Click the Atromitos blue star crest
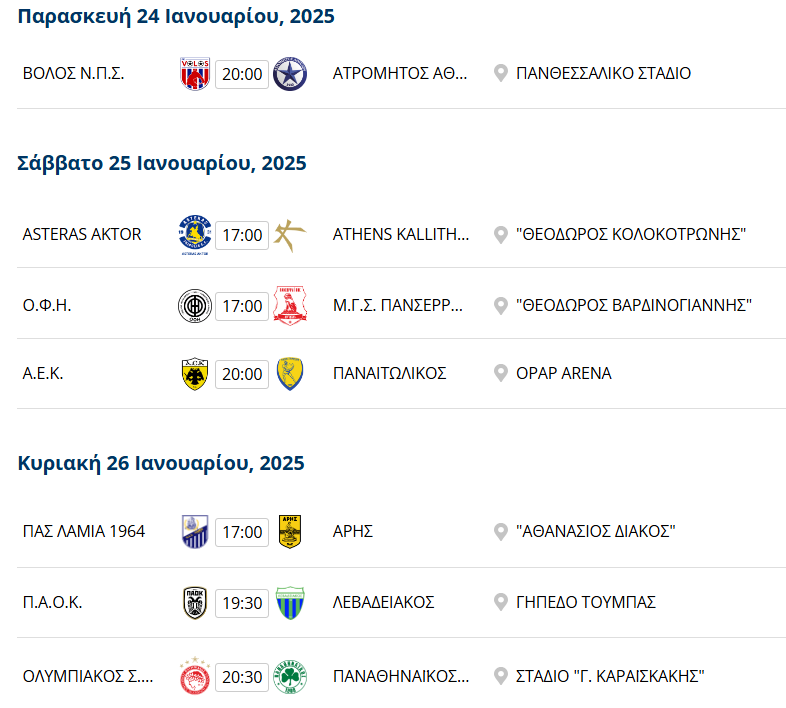This screenshot has width=786, height=708. tap(290, 74)
